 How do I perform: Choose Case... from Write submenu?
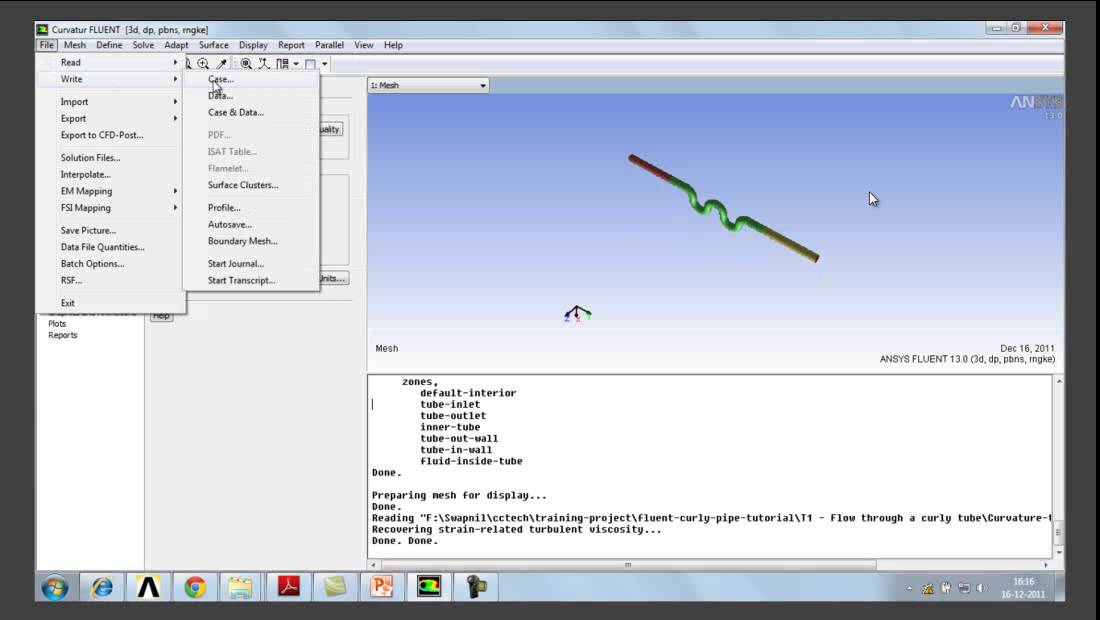[x=221, y=79]
